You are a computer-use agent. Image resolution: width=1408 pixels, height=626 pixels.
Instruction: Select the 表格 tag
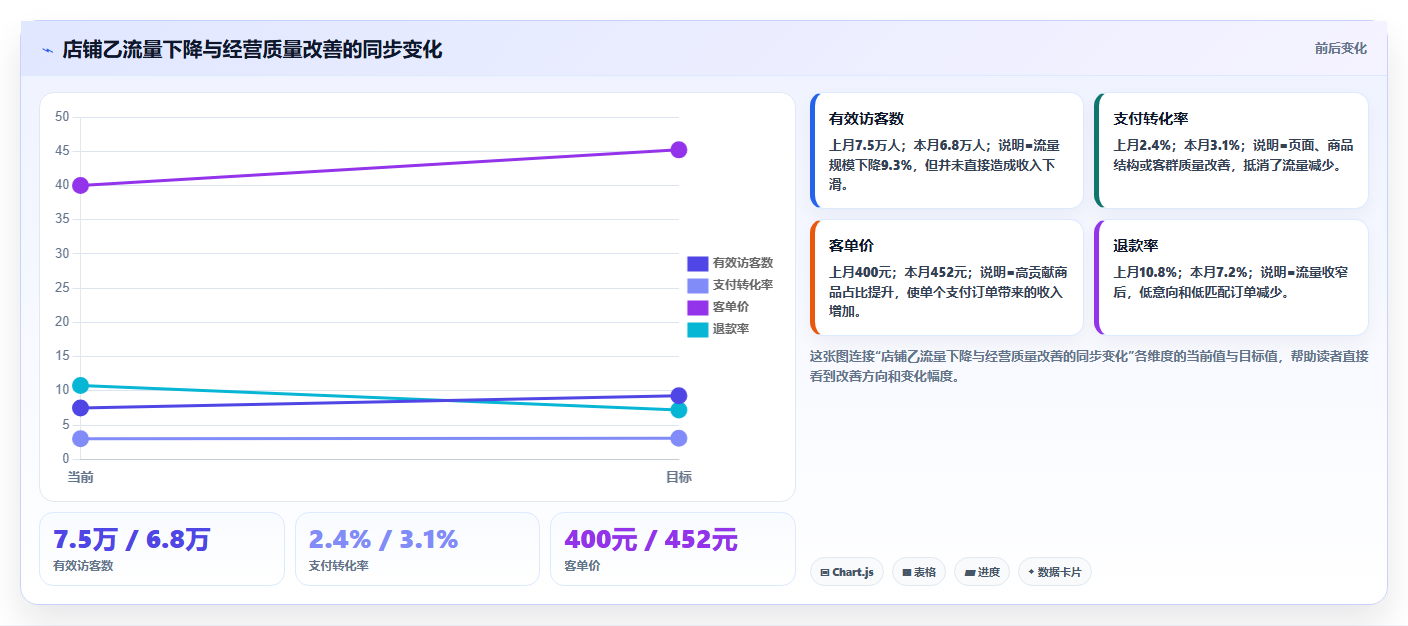(x=919, y=572)
